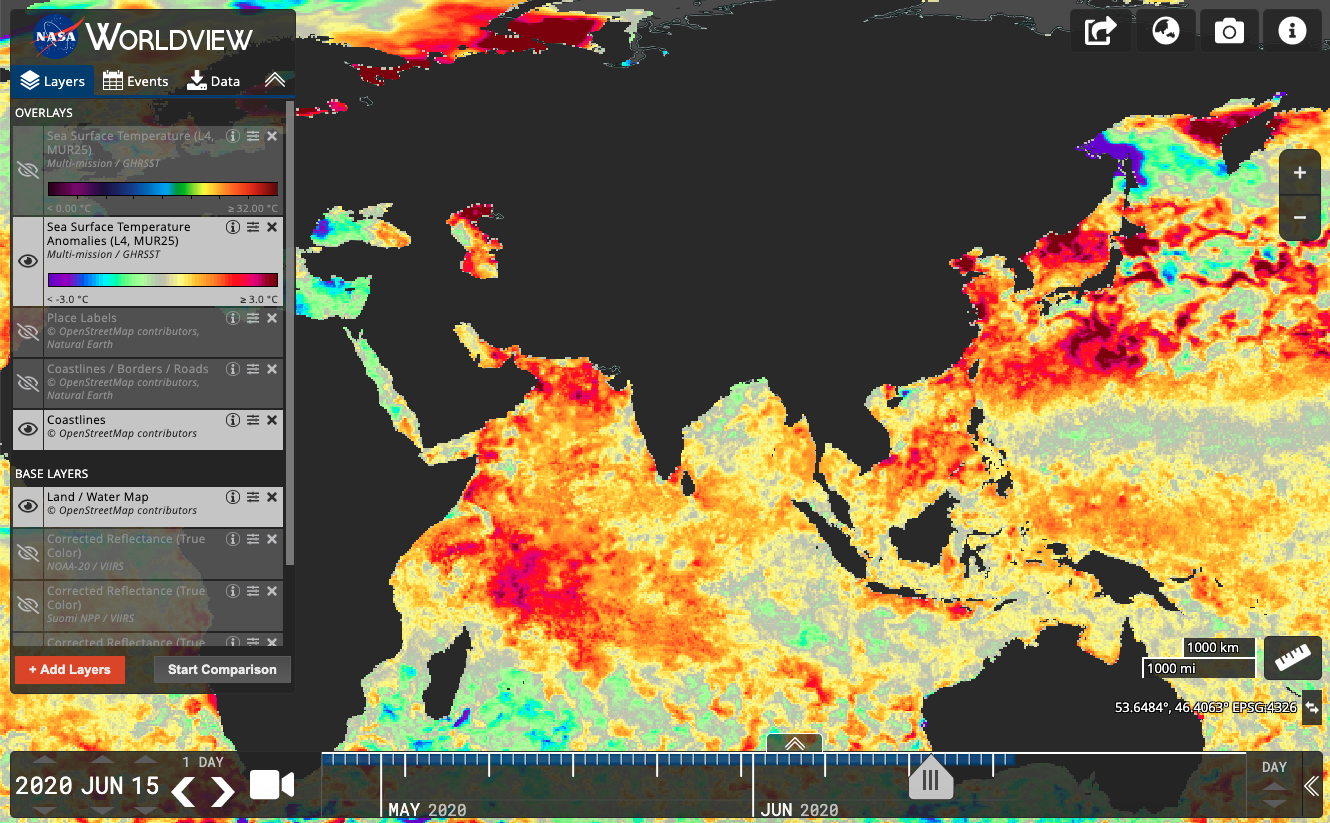Screen dimensions: 1330x823
Task: Hide the OpenStreetMap Coastlines layer
Action: click(28, 429)
